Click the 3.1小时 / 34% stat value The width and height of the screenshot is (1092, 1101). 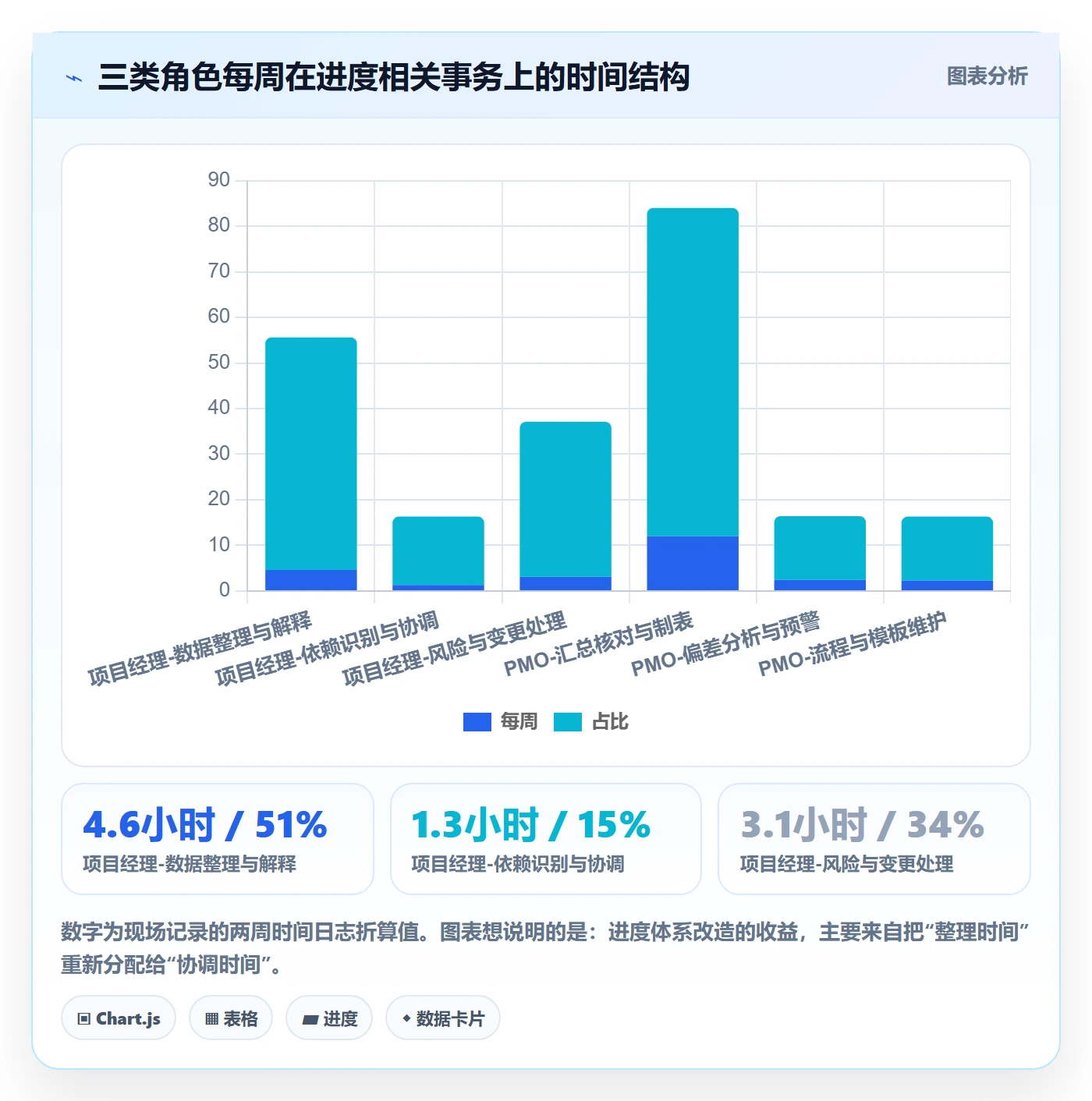click(862, 825)
